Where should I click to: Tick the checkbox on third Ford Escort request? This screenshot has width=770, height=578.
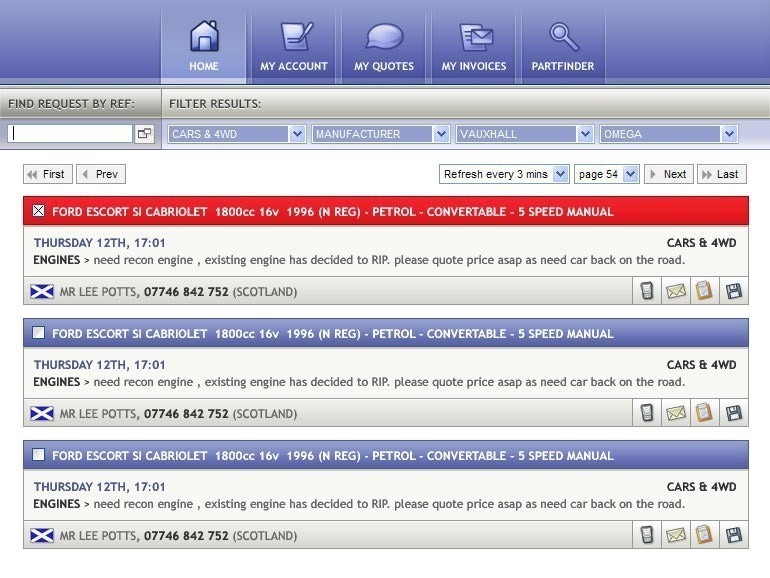(39, 455)
